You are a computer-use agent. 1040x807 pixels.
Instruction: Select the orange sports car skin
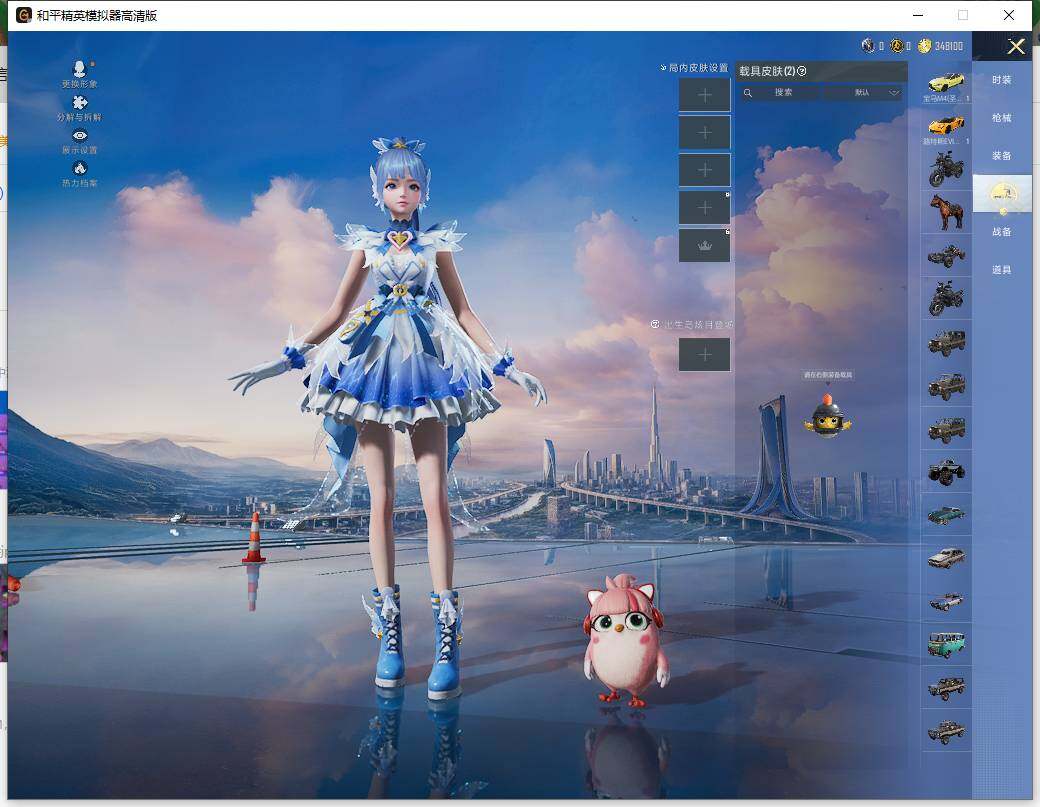(x=946, y=124)
